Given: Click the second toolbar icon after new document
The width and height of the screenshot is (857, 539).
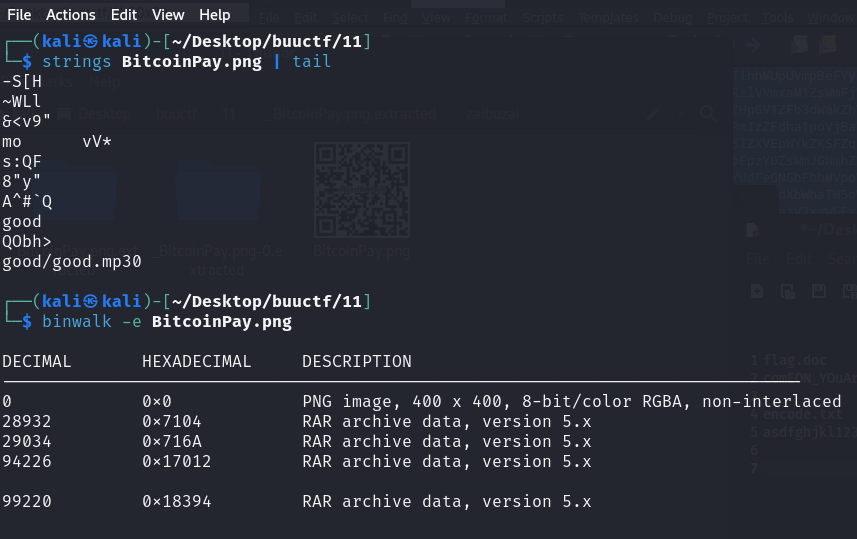Looking at the screenshot, I should tap(788, 291).
